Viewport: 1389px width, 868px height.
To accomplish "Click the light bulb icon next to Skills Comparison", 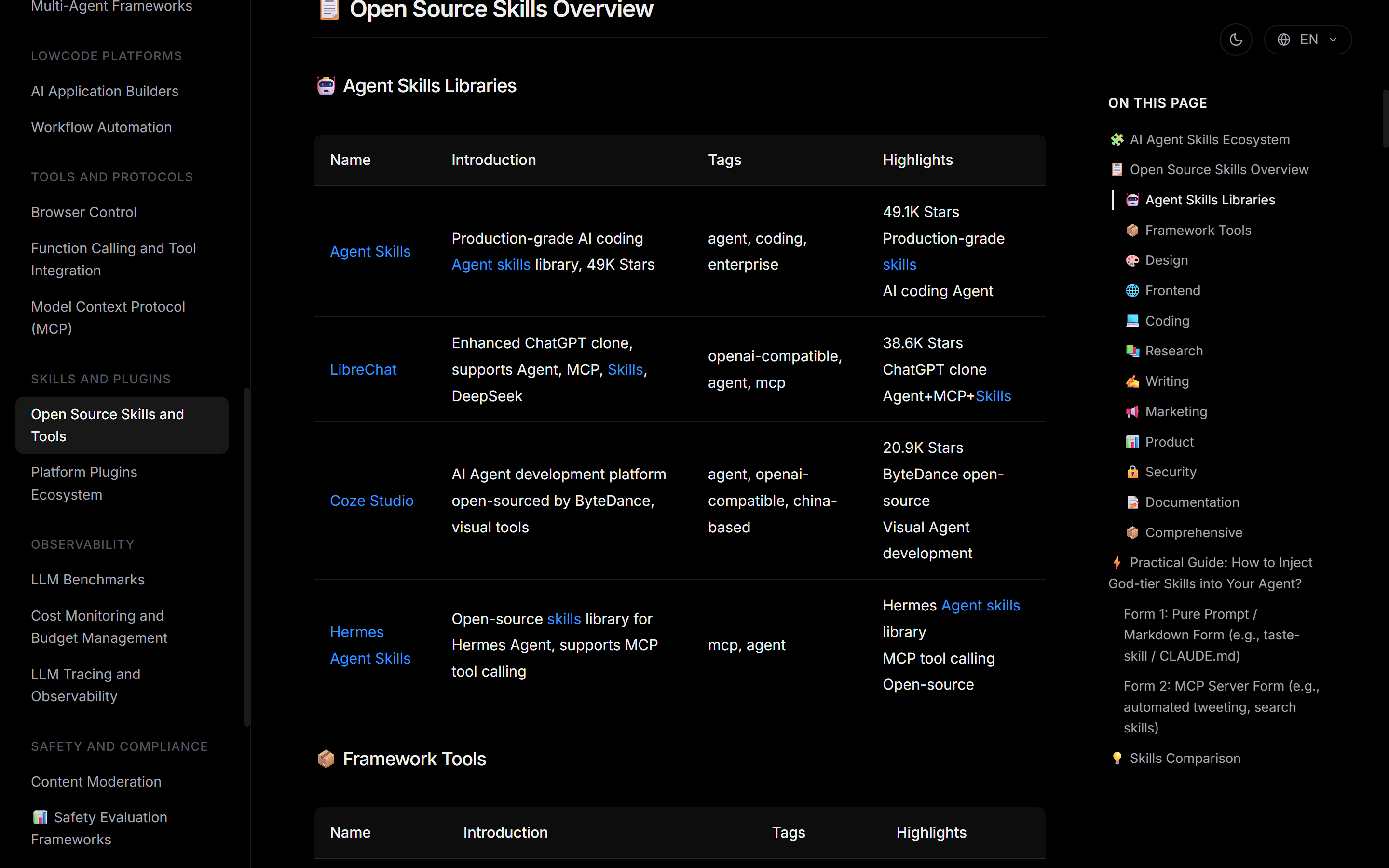I will pos(1117,759).
